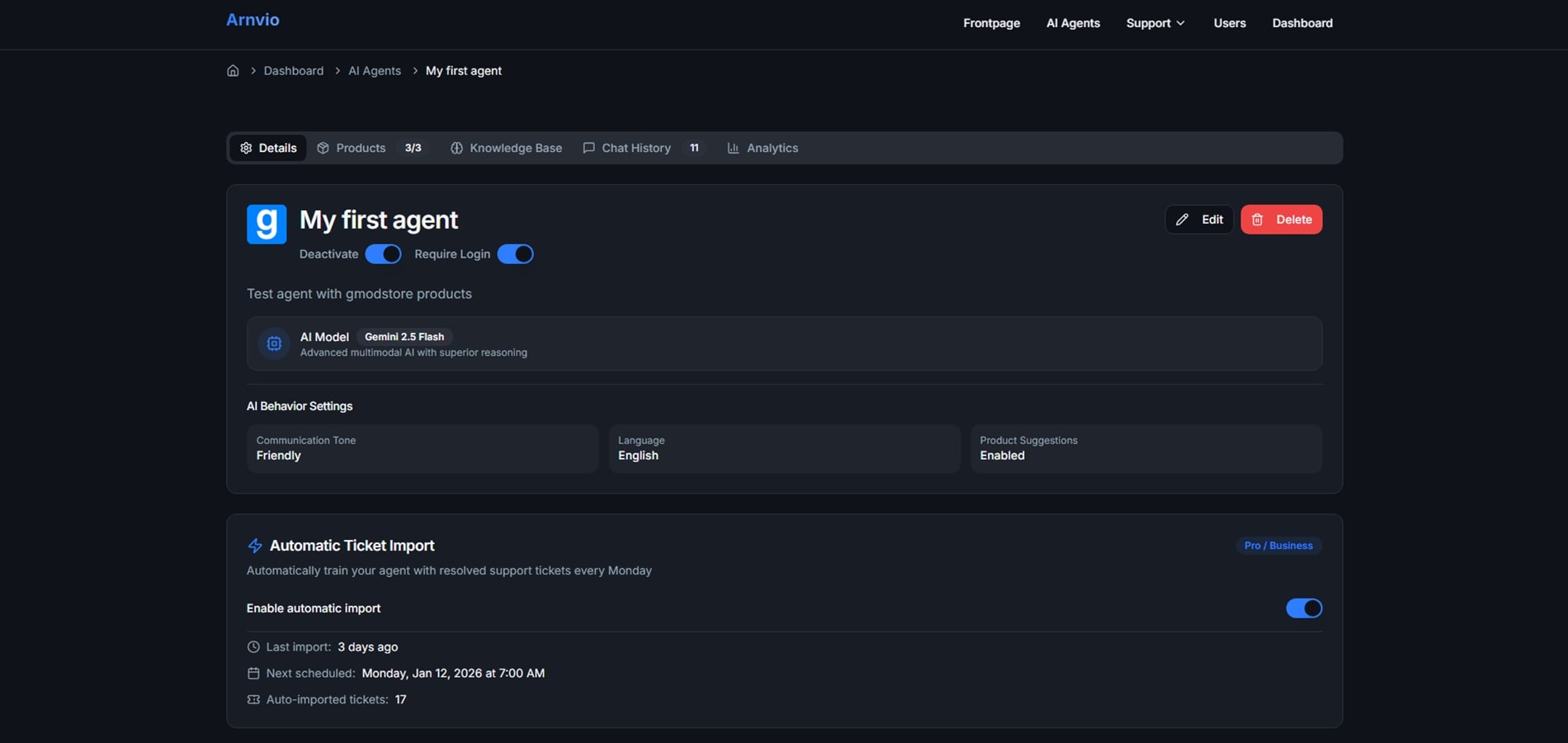Click the Dashboard breadcrumb link
The width and height of the screenshot is (1568, 743).
(294, 71)
